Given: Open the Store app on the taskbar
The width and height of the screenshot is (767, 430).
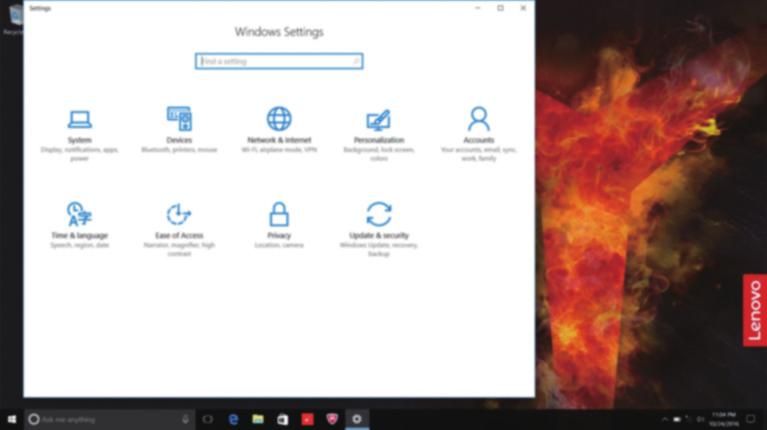Looking at the screenshot, I should (x=283, y=419).
